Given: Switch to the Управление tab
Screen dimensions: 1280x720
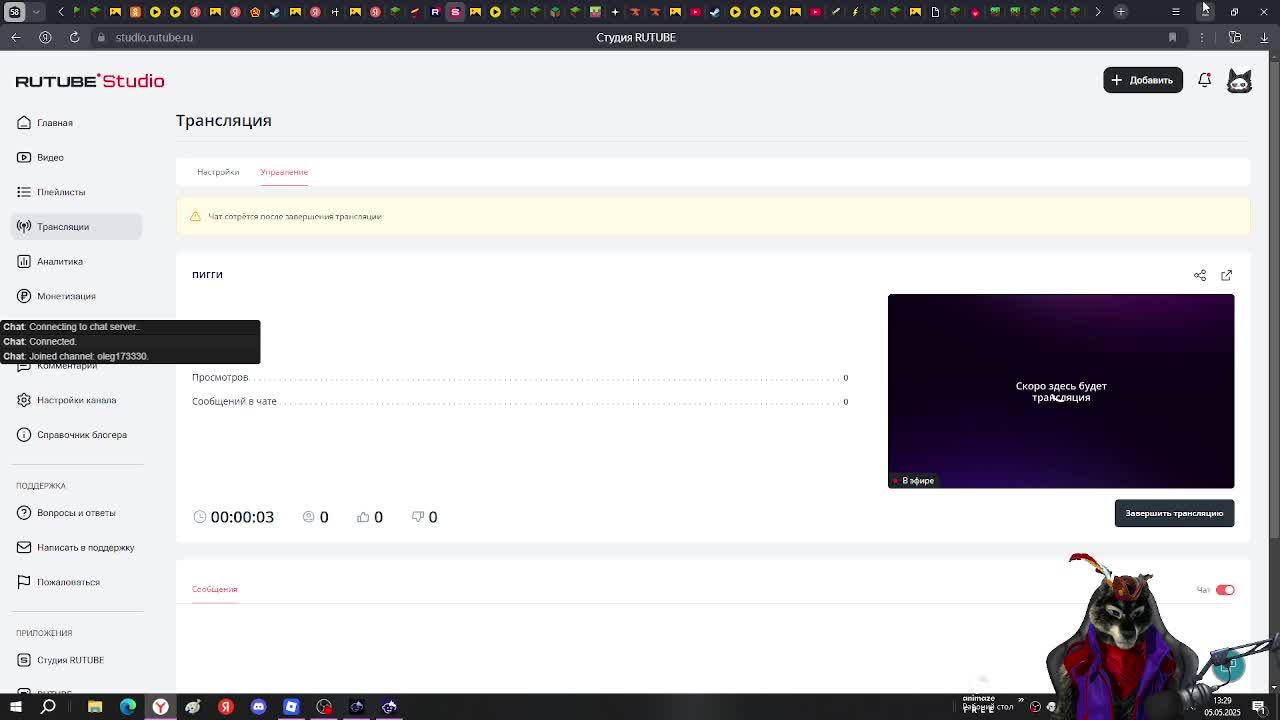Looking at the screenshot, I should [284, 172].
